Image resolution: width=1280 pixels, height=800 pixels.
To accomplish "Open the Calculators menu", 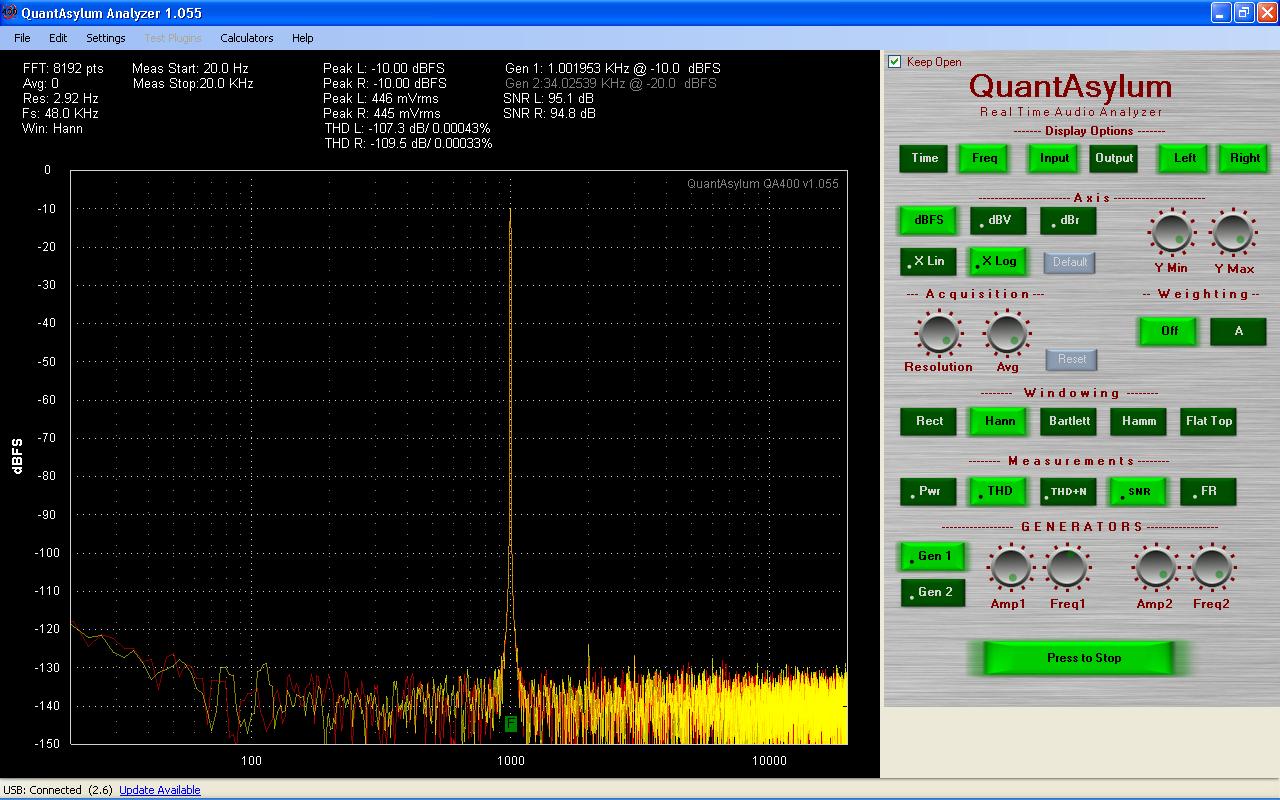I will (247, 38).
